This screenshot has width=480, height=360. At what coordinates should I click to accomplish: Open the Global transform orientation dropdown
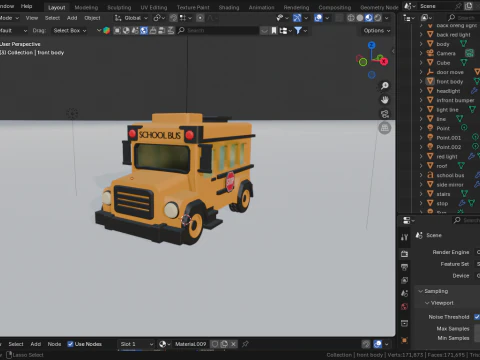point(131,18)
